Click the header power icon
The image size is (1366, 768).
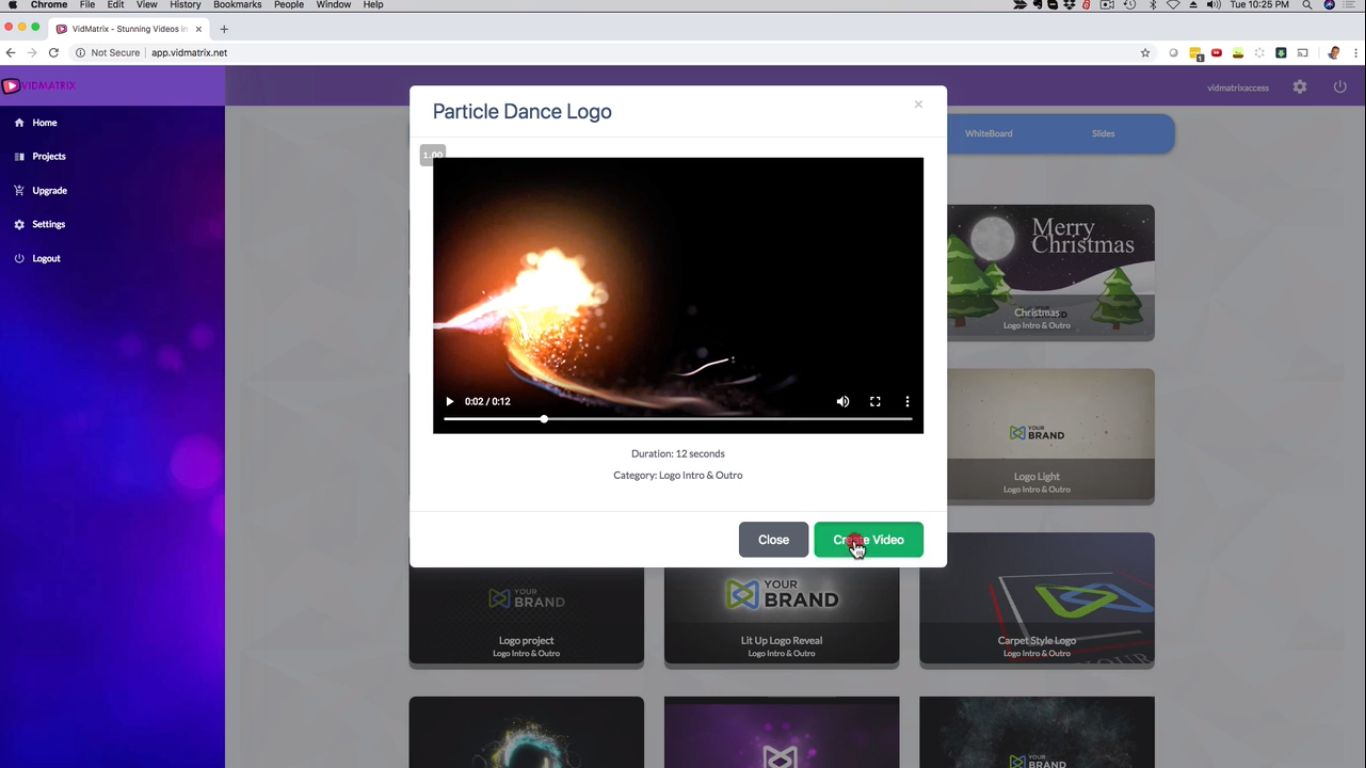point(1340,87)
